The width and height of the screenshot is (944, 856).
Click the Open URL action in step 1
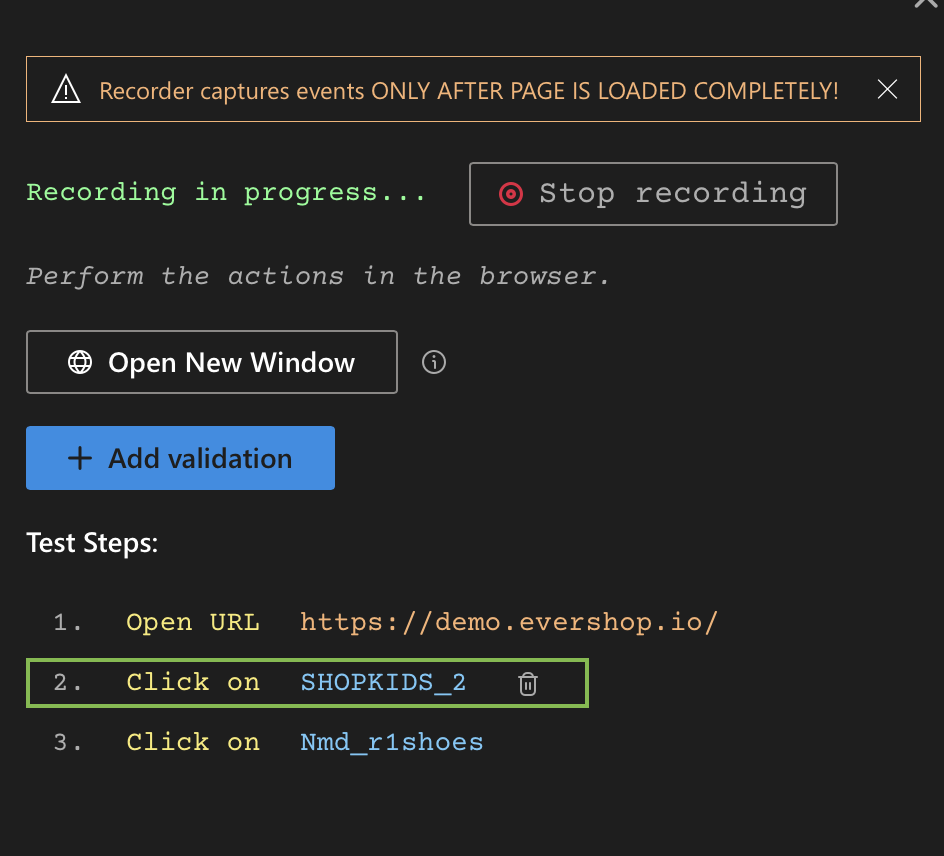192,622
